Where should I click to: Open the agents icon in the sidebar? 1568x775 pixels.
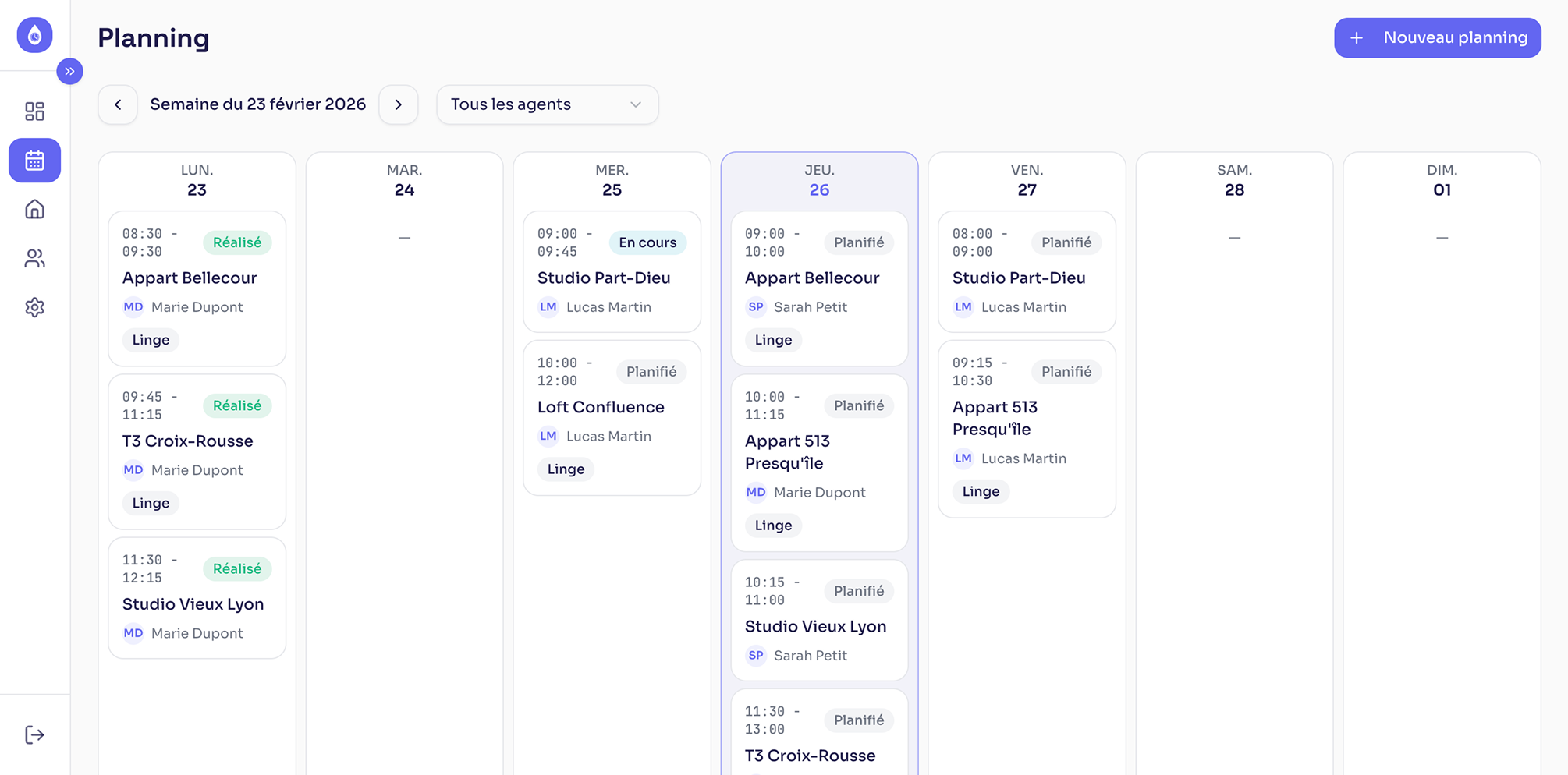coord(34,258)
